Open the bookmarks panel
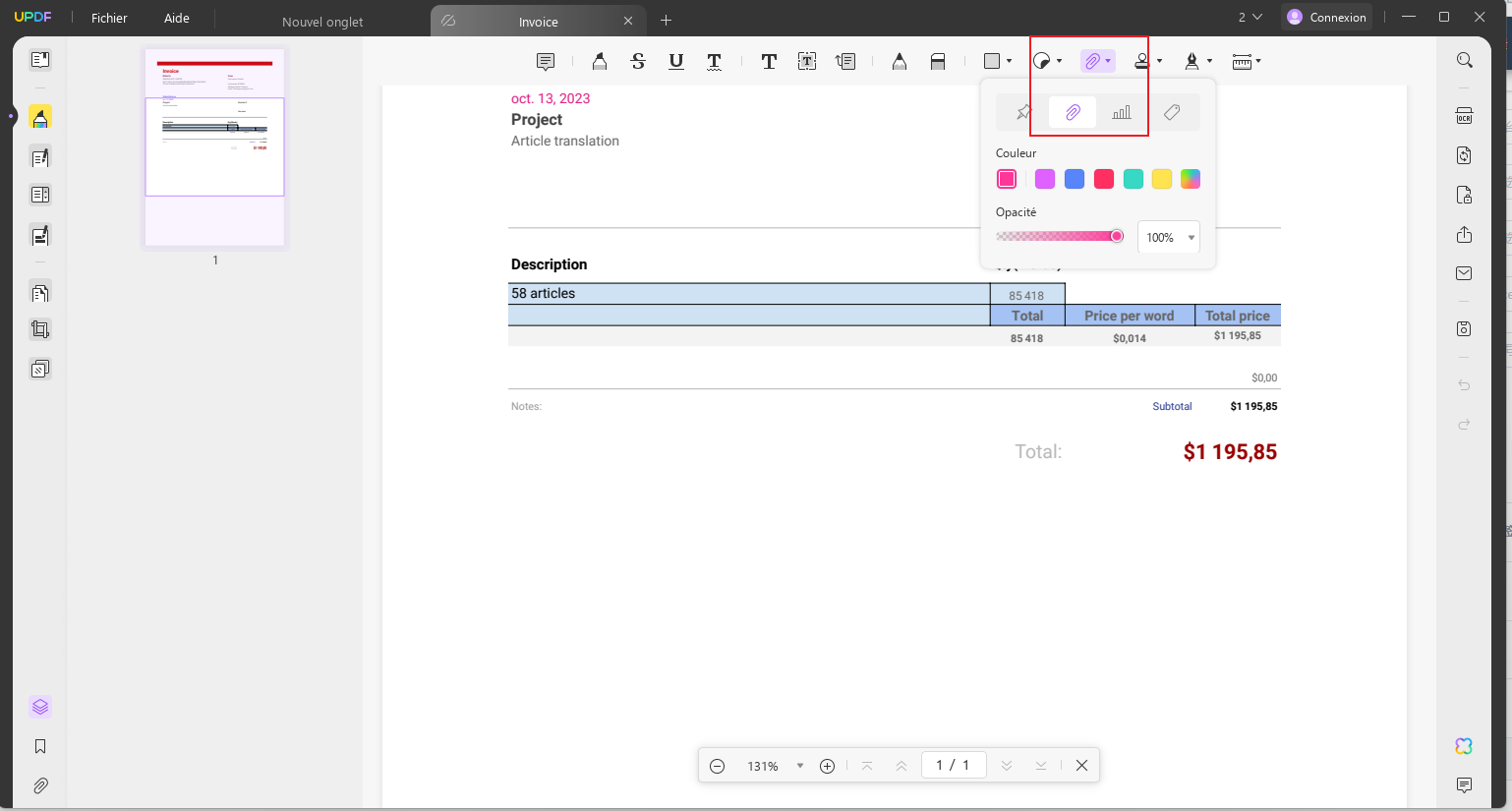Image resolution: width=1512 pixels, height=811 pixels. (x=40, y=746)
